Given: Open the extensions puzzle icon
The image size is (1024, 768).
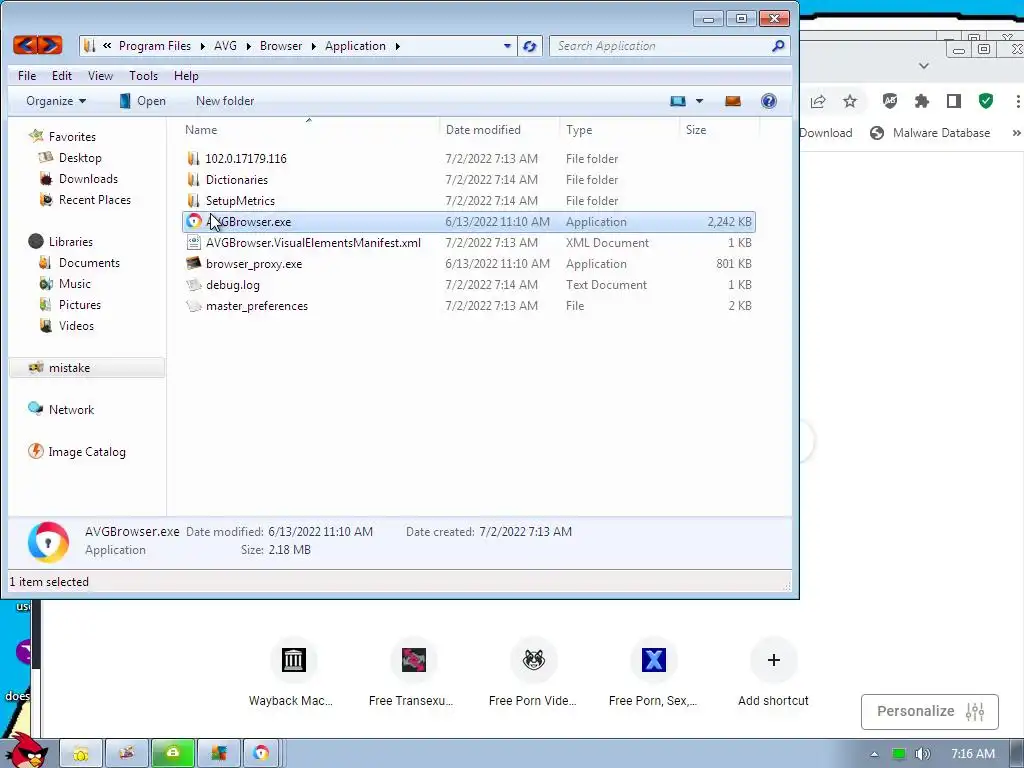Looking at the screenshot, I should pos(921,101).
